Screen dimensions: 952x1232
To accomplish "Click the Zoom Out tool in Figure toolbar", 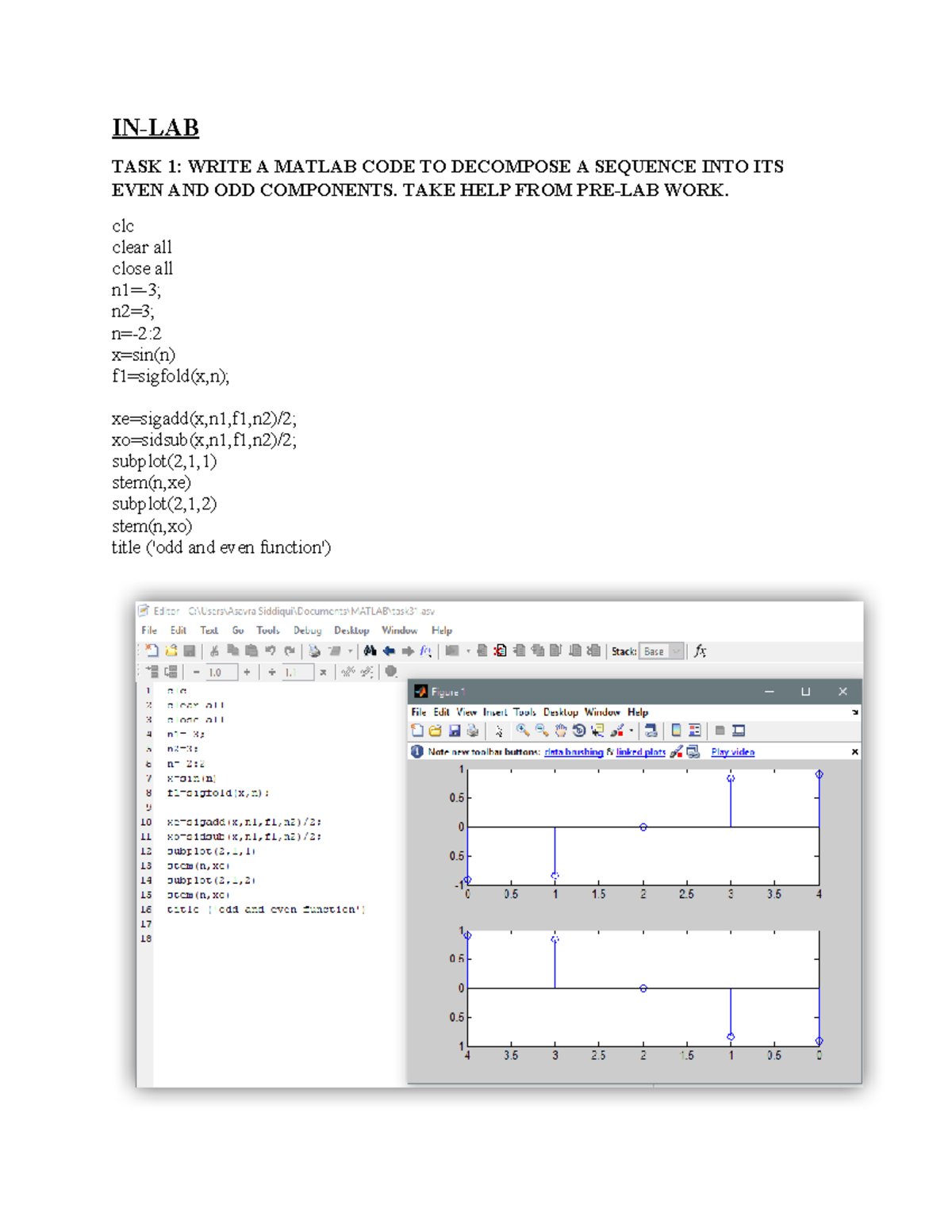I will [542, 731].
